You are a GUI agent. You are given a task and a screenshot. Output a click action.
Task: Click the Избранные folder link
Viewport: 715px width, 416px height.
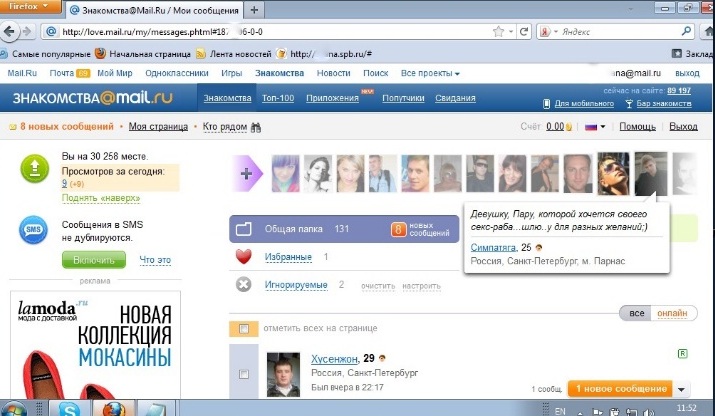click(x=288, y=257)
